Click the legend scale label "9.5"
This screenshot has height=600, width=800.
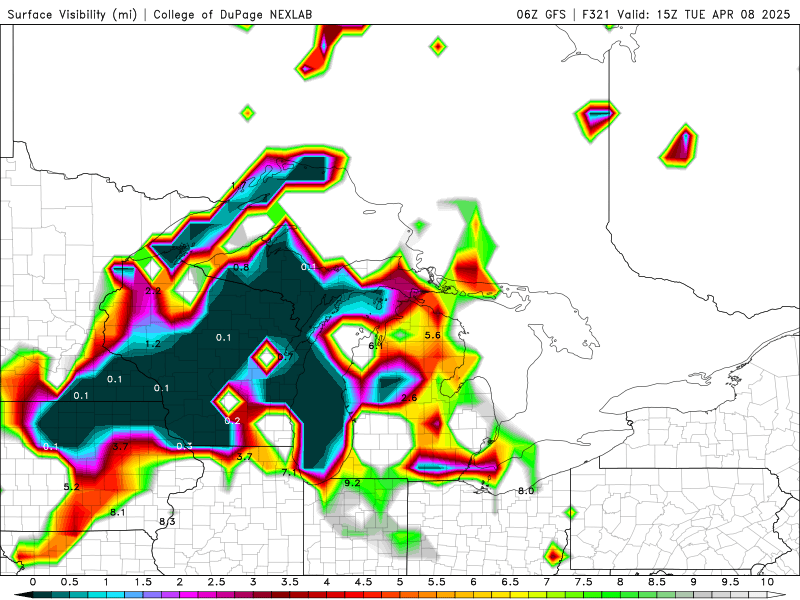coord(731,582)
